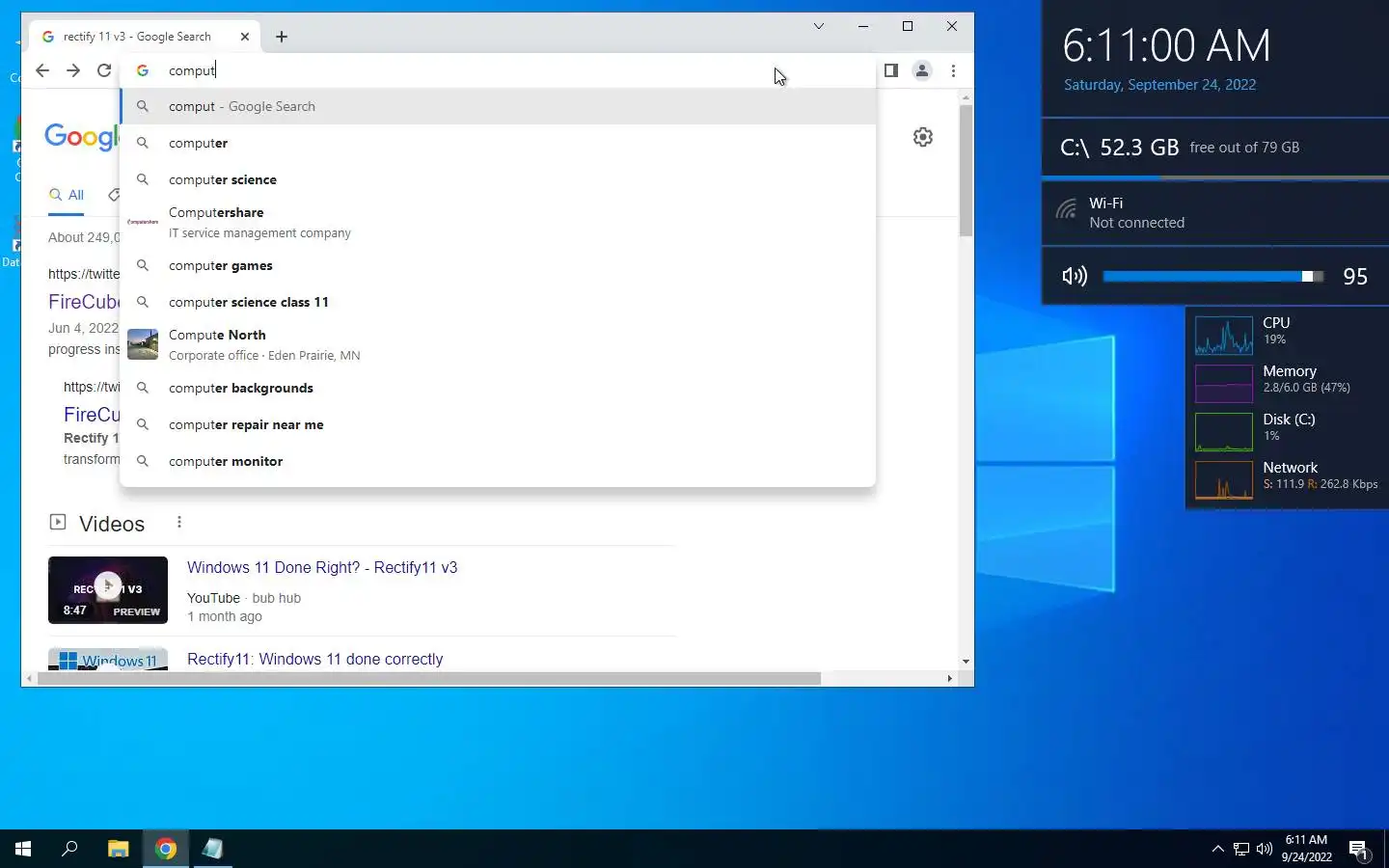Viewport: 1389px width, 868px height.
Task: Choose the 'computer' suggestion
Action: point(498,143)
